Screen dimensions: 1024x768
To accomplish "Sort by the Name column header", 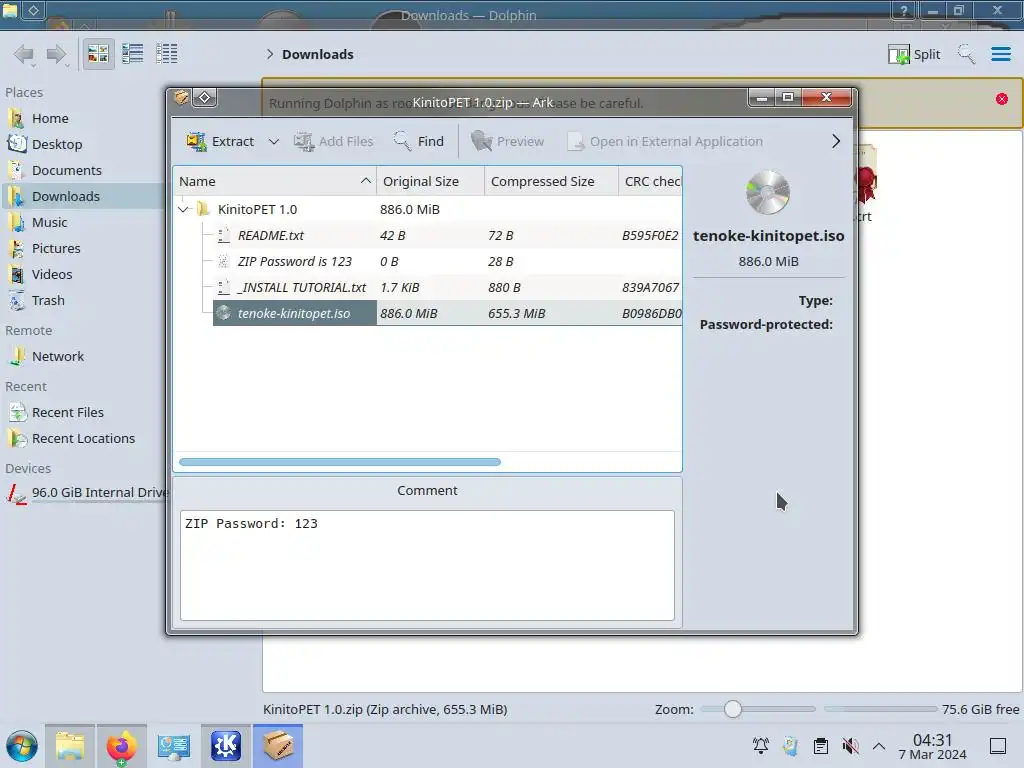I will (275, 182).
